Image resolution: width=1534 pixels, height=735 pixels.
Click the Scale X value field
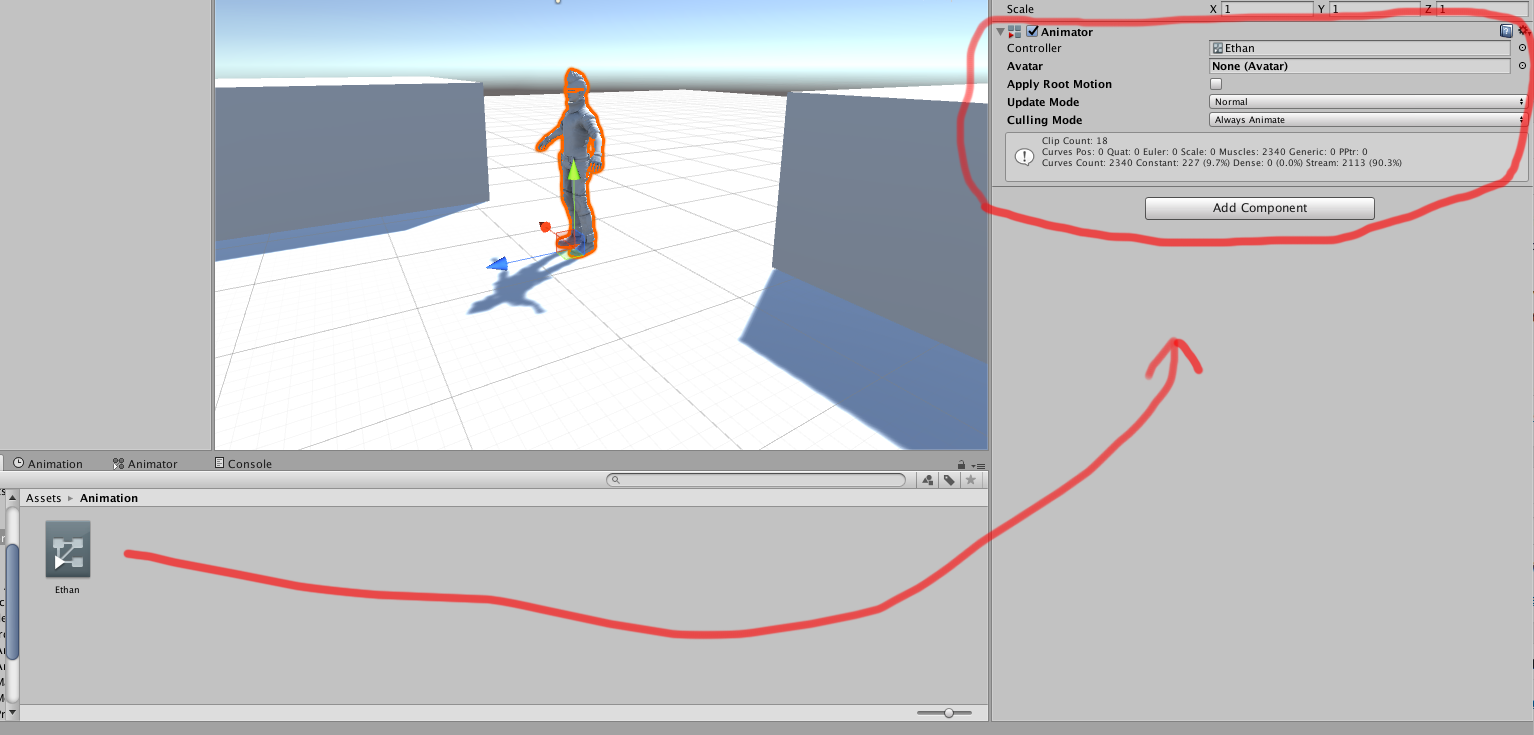pos(1267,9)
